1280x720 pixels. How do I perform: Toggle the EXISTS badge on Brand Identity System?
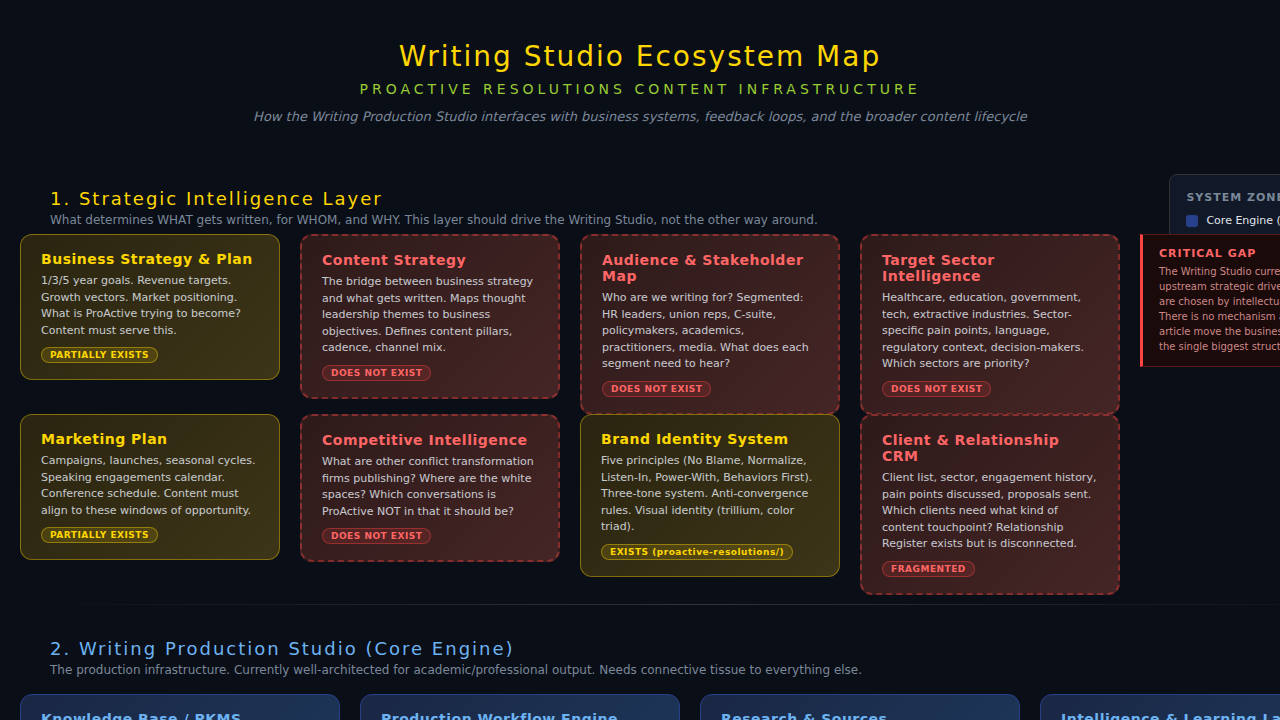point(696,551)
